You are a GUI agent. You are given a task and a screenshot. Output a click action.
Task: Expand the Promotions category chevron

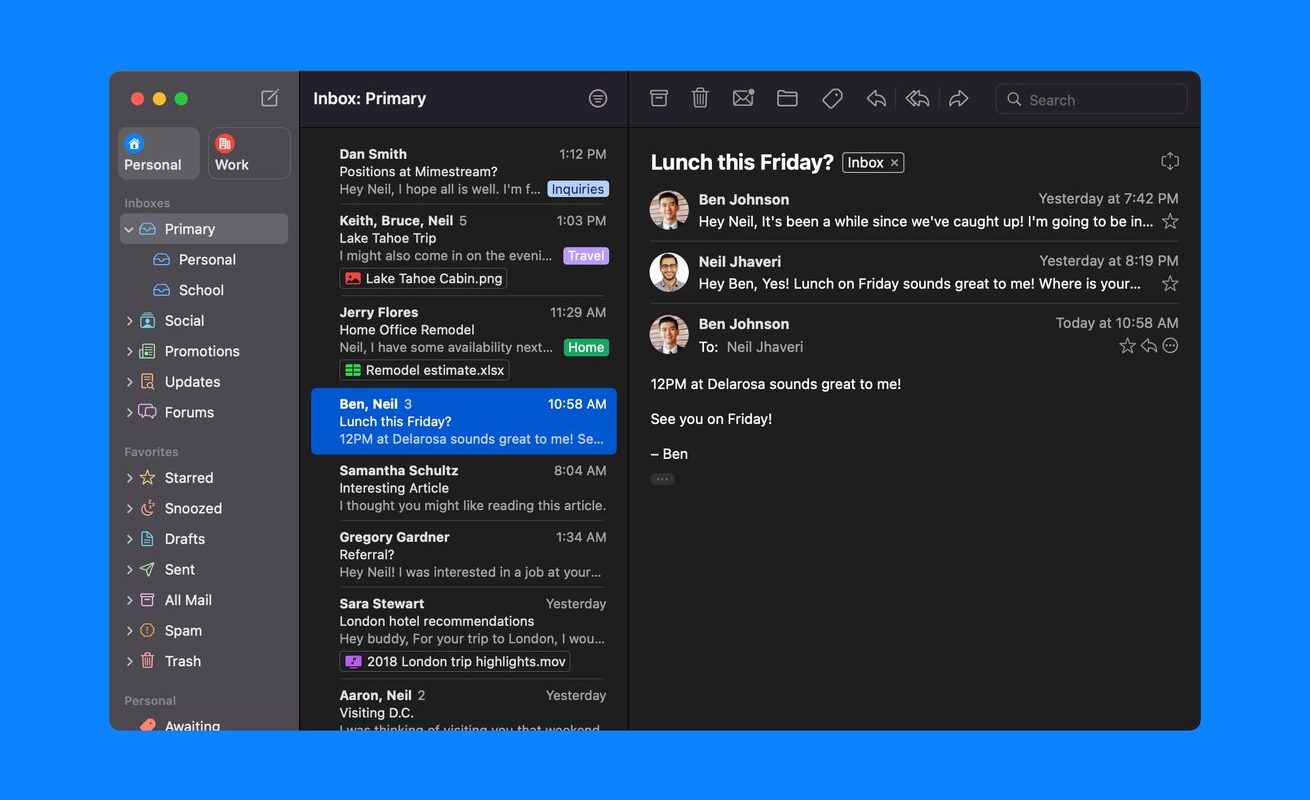point(129,351)
